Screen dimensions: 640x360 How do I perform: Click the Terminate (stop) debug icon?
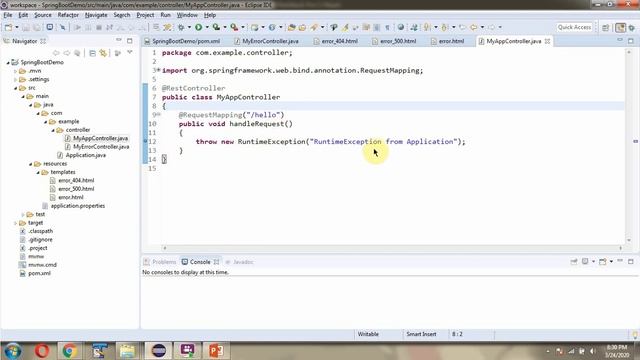coord(98,27)
